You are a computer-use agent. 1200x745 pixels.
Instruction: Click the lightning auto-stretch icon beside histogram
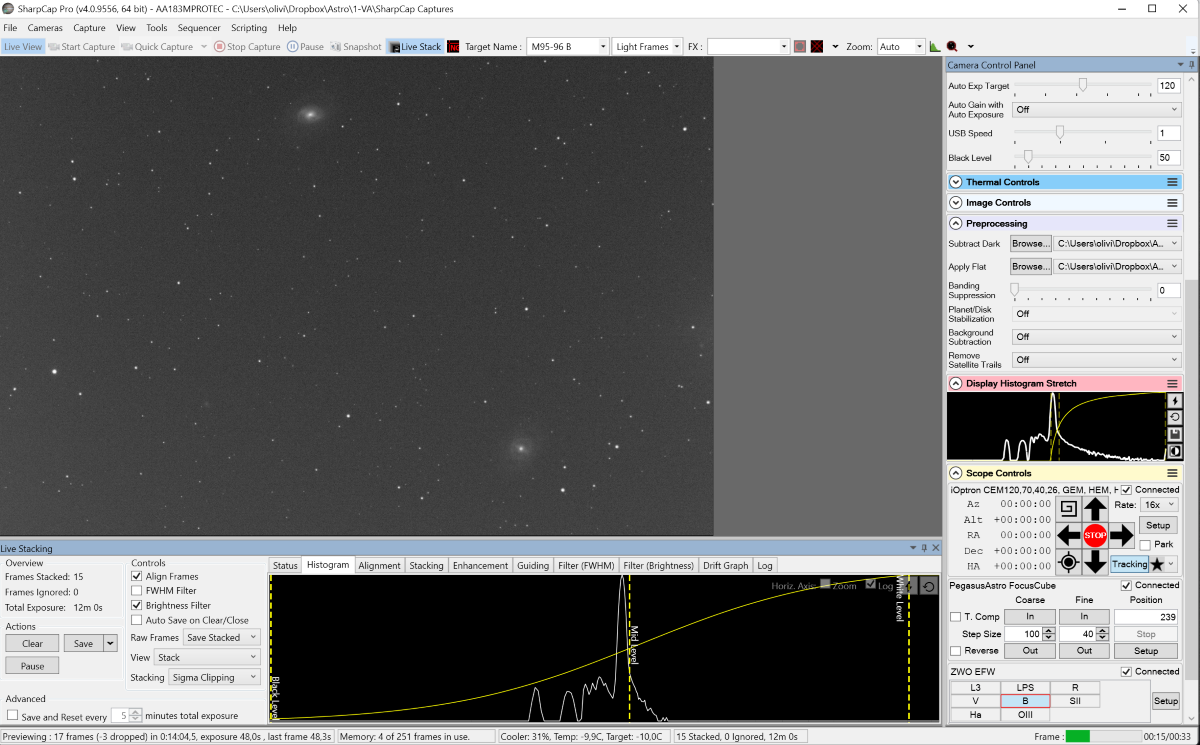pyautogui.click(x=1175, y=401)
